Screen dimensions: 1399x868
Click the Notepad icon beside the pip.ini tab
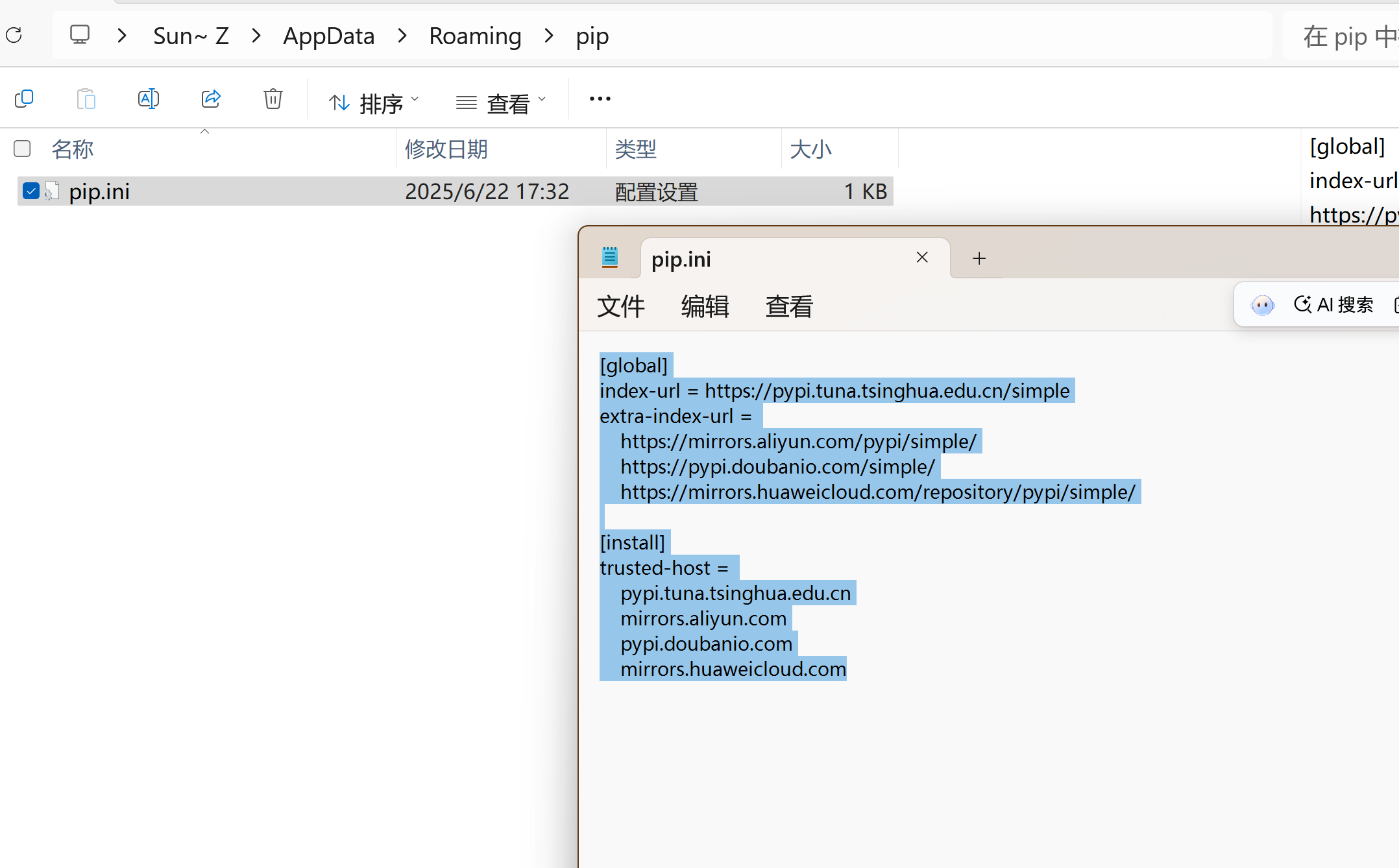pos(609,257)
